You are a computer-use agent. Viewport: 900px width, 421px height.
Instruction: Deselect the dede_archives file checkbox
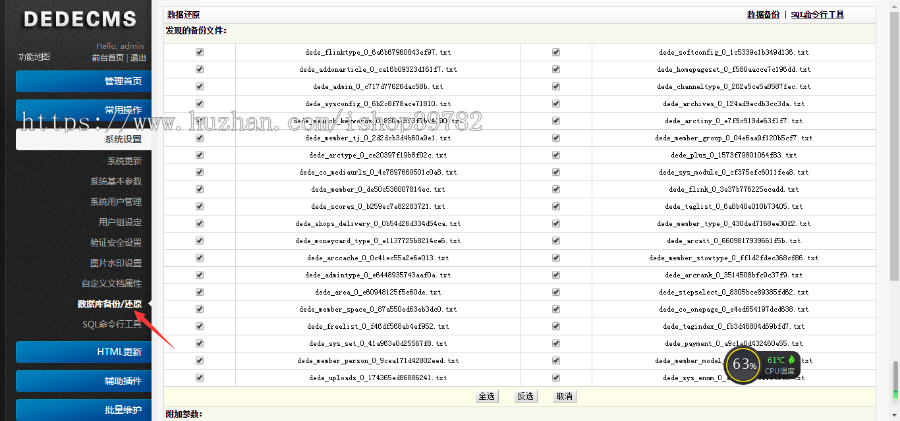[556, 103]
